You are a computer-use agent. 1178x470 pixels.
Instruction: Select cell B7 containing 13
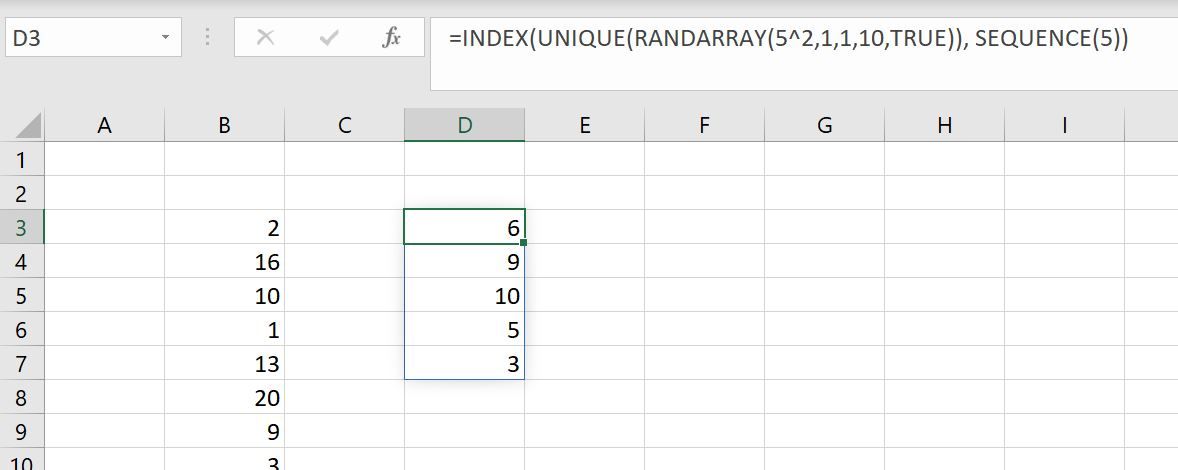tap(224, 363)
